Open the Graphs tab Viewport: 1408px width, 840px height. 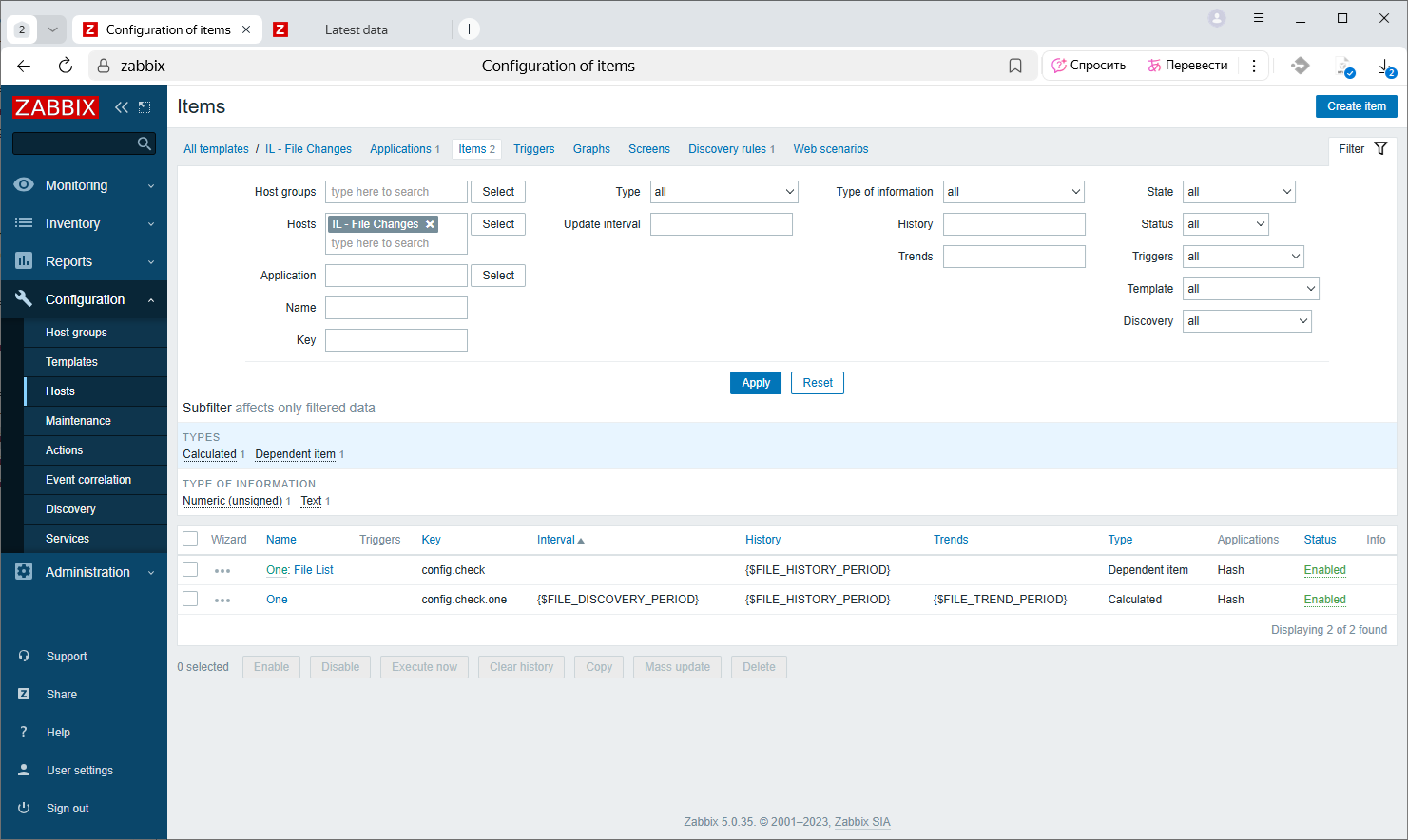pyautogui.click(x=591, y=149)
